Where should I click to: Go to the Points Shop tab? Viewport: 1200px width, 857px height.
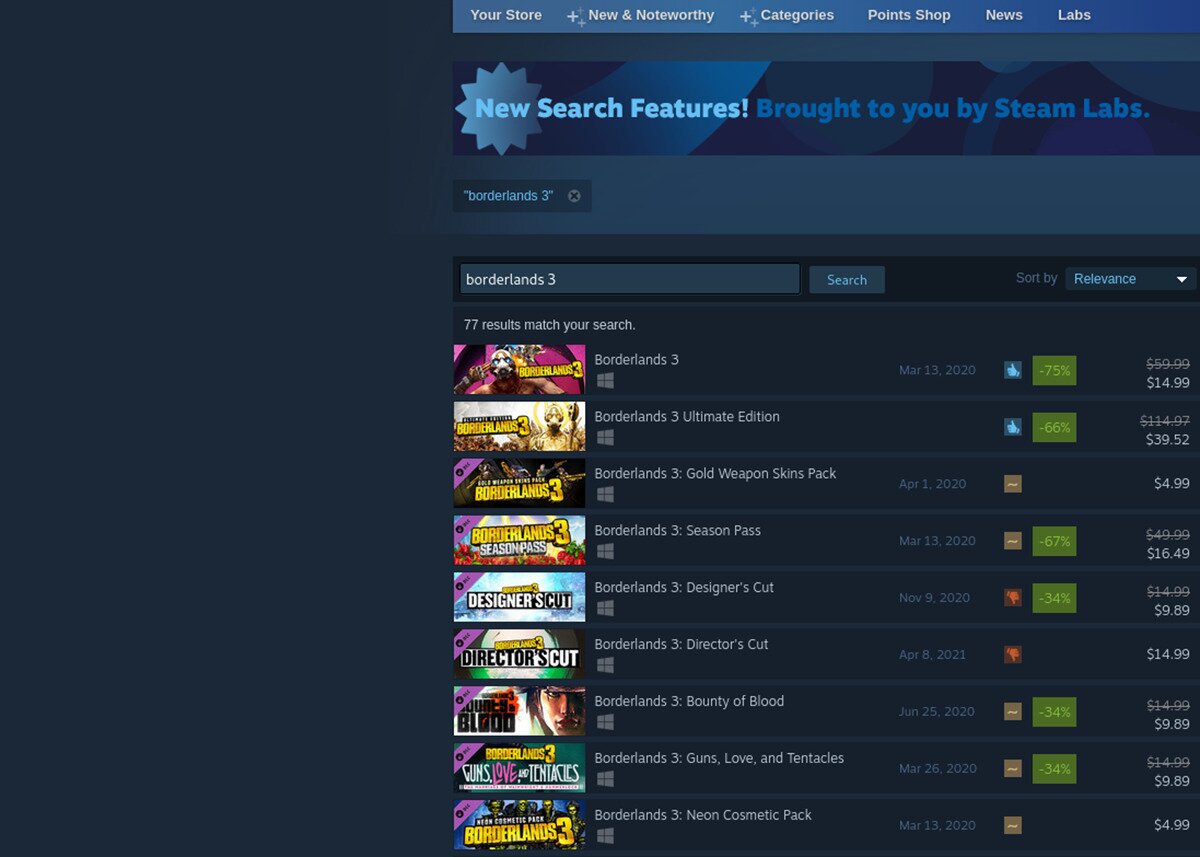click(909, 15)
